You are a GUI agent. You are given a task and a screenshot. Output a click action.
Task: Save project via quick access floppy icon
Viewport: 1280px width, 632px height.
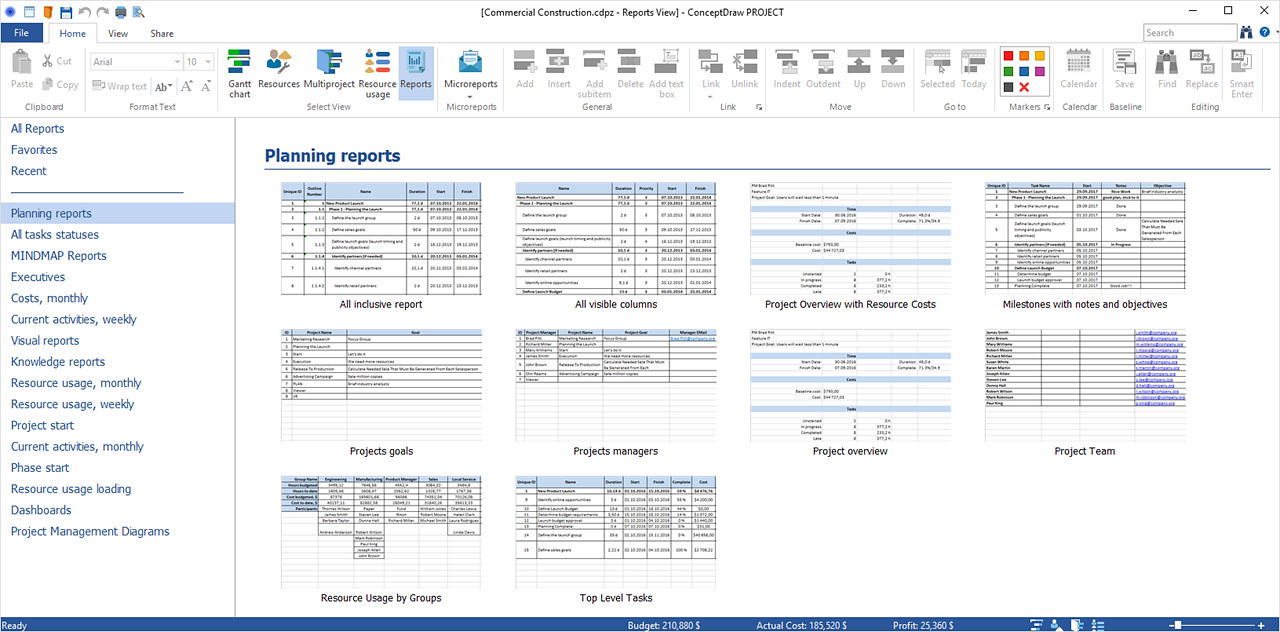pos(65,12)
